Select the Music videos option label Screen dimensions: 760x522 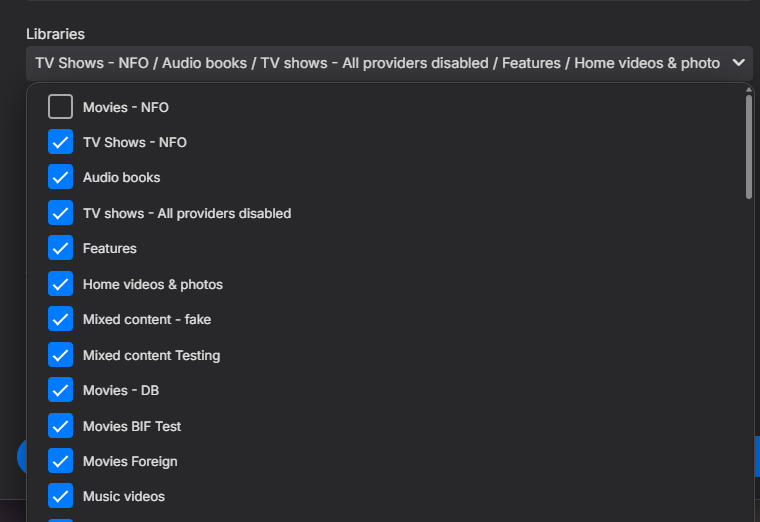[x=124, y=496]
